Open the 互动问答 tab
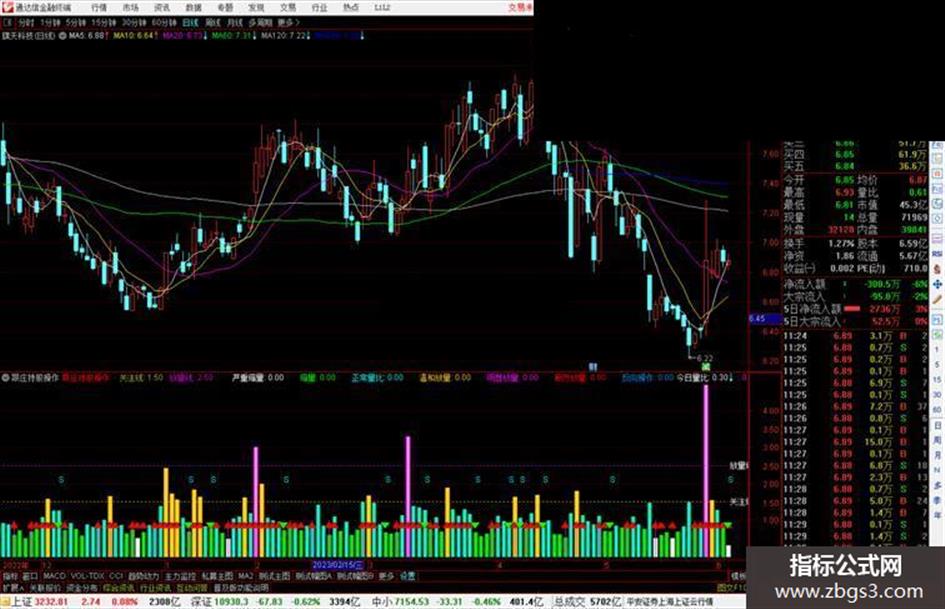This screenshot has height=609, width=945. tap(192, 587)
